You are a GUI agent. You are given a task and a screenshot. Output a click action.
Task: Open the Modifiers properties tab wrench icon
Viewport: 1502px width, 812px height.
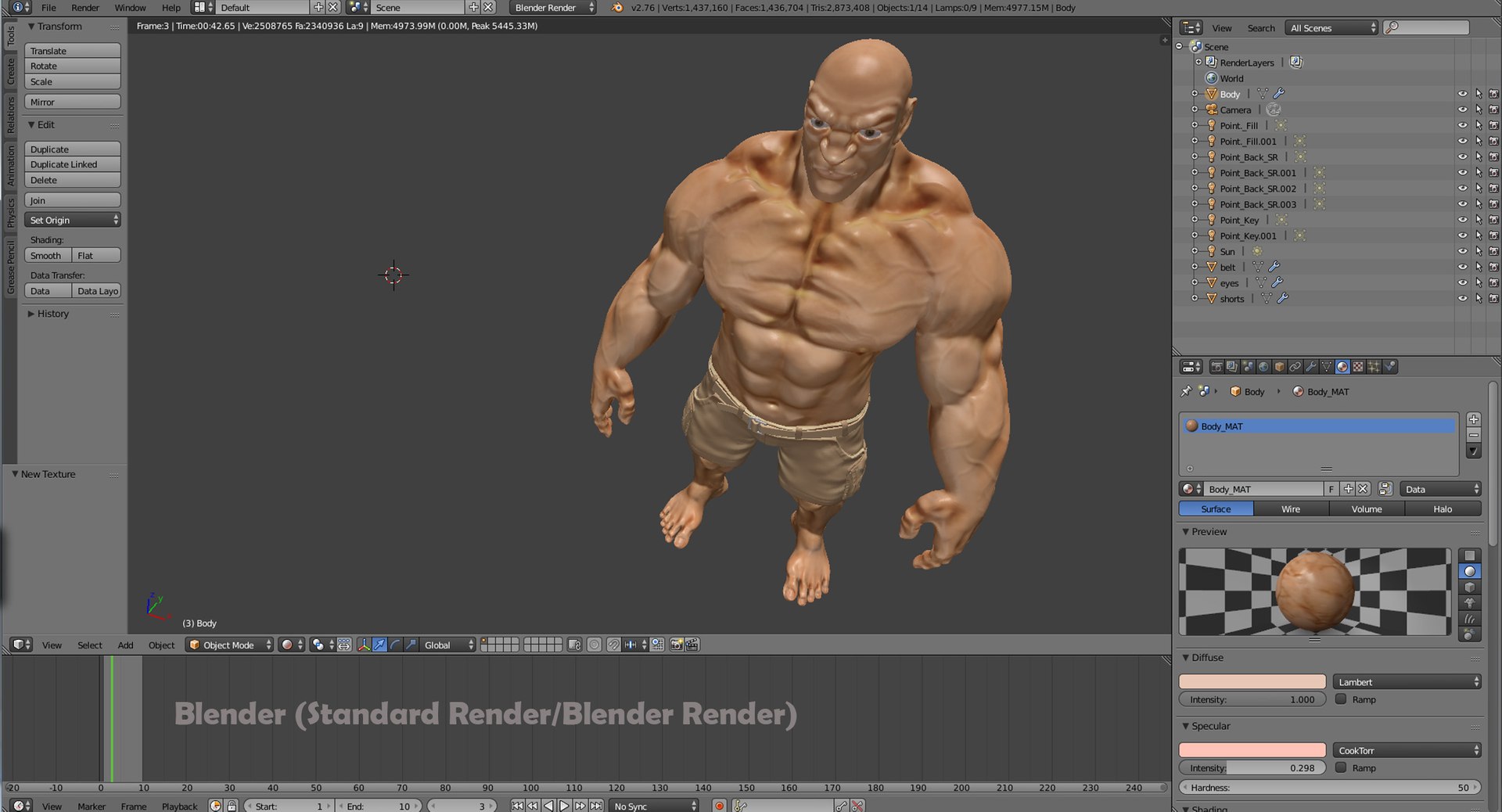pos(1311,367)
